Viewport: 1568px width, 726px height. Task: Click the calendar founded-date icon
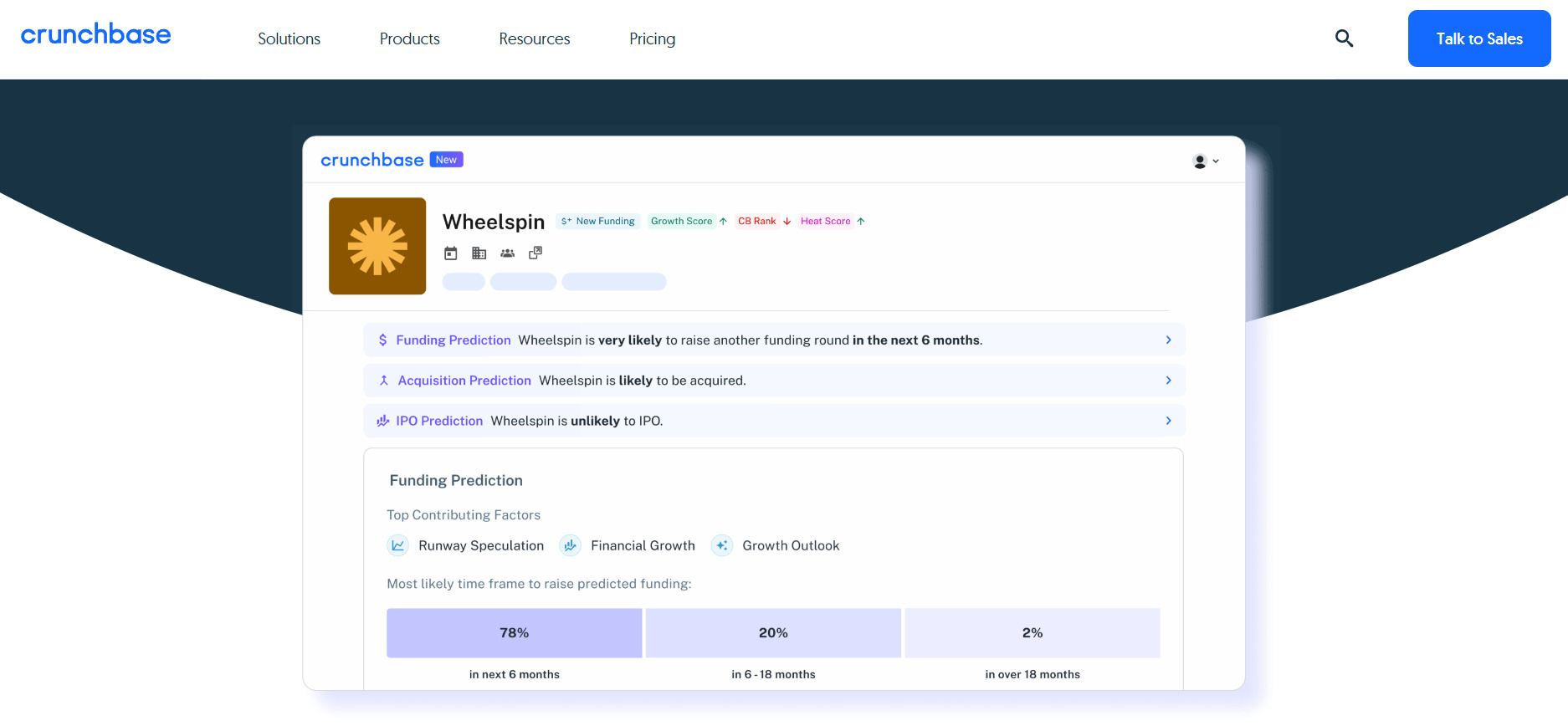[450, 253]
